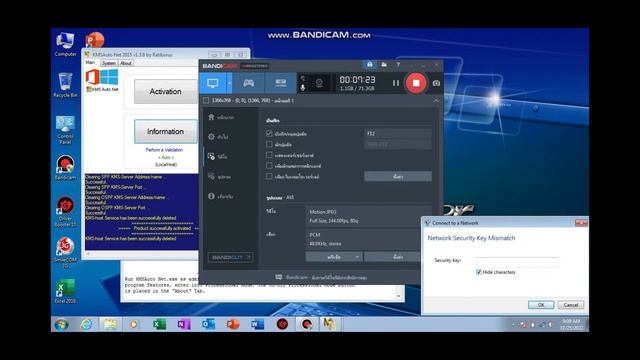Open the General settings gear in the Bandicam sidebar
The height and width of the screenshot is (360, 640).
coord(218,137)
